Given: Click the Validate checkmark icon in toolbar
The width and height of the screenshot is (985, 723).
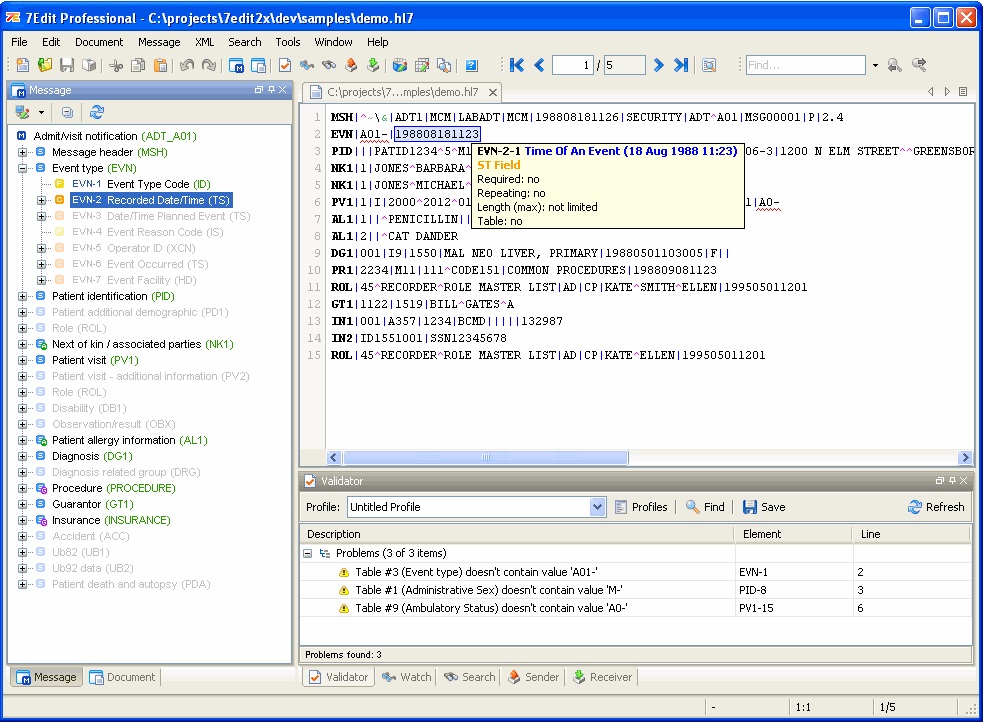Looking at the screenshot, I should click(x=285, y=66).
